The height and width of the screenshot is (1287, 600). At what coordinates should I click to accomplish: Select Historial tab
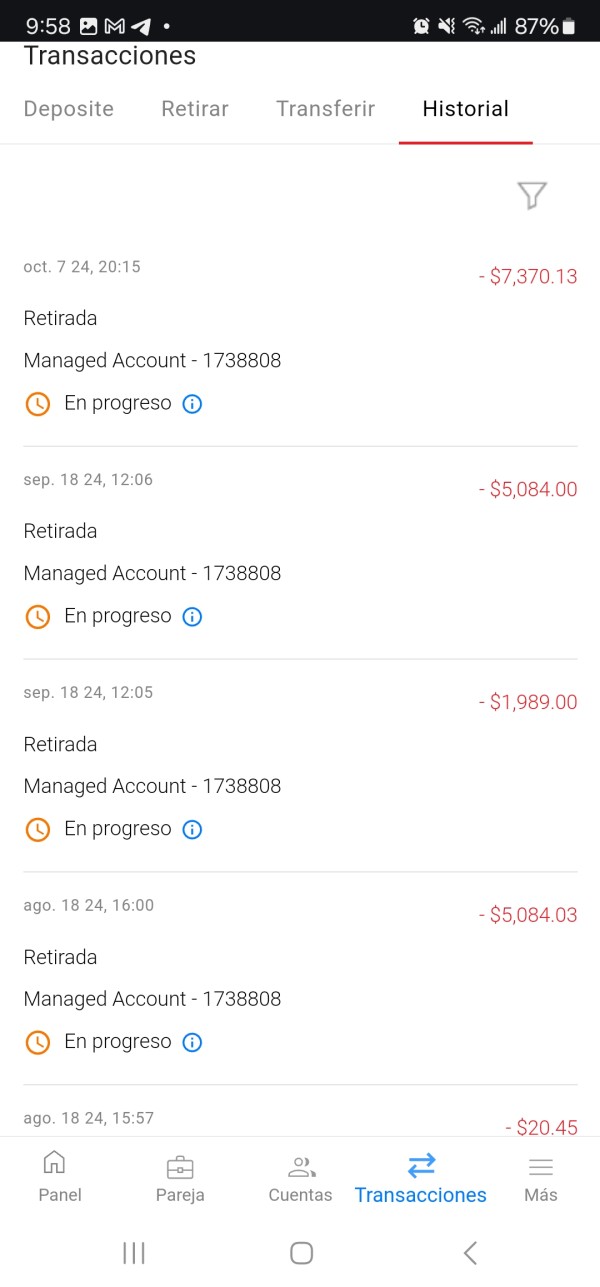tap(465, 109)
